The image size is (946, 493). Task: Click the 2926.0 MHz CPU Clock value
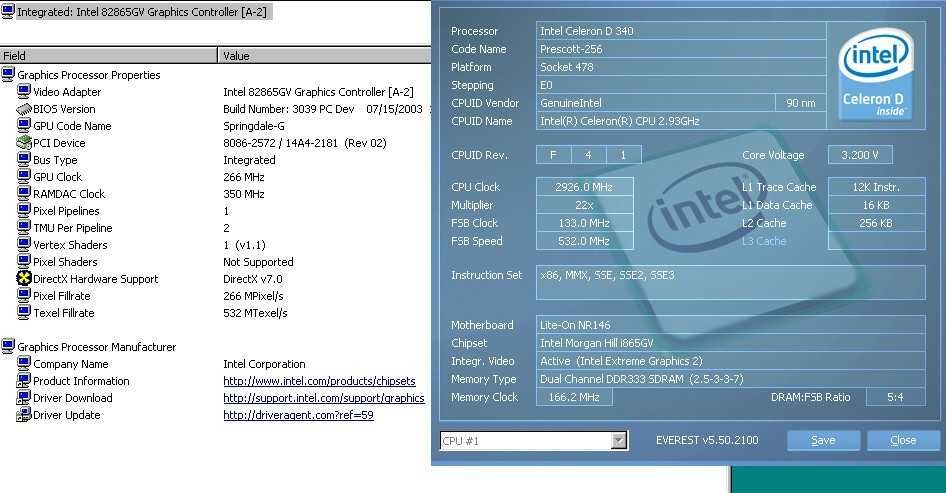(585, 187)
